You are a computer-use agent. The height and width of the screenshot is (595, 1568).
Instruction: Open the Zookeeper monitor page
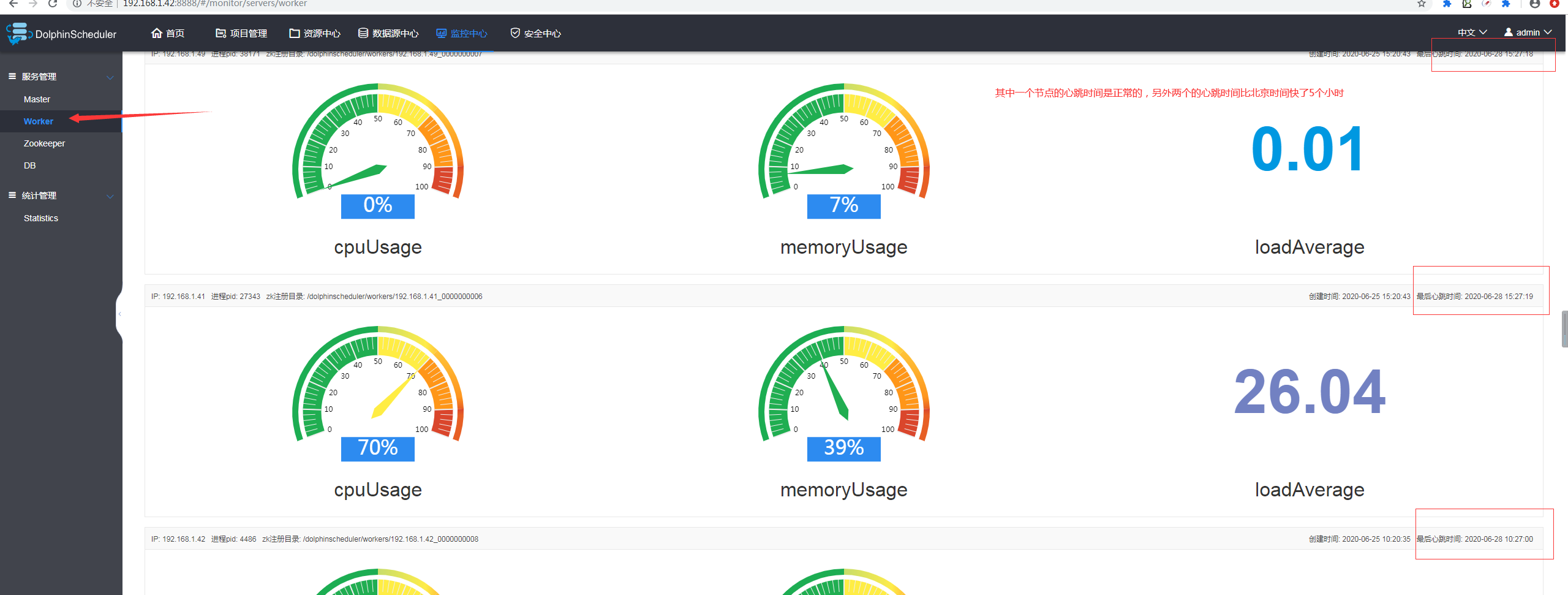44,143
